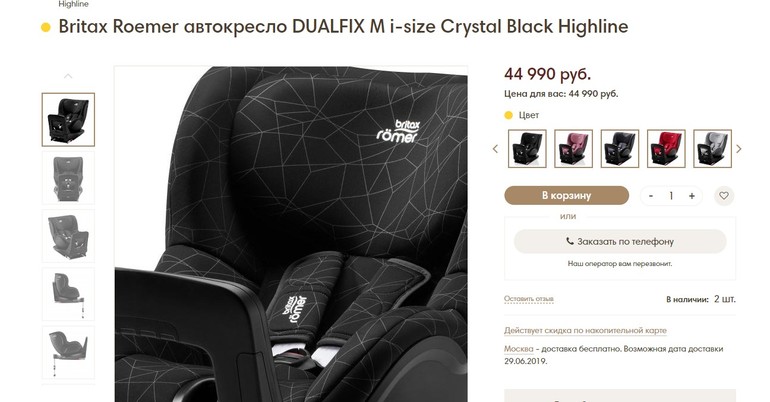Viewport: 770px width, 402px height.
Task: Click Заказать по телефону button
Action: pos(620,241)
